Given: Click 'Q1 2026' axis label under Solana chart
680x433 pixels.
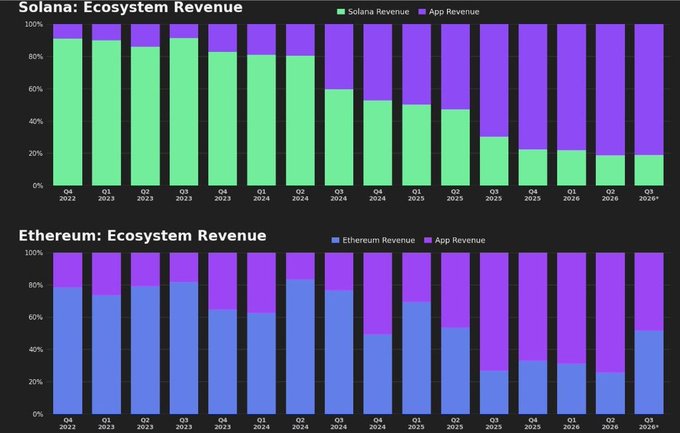Looking at the screenshot, I should click(x=572, y=195).
